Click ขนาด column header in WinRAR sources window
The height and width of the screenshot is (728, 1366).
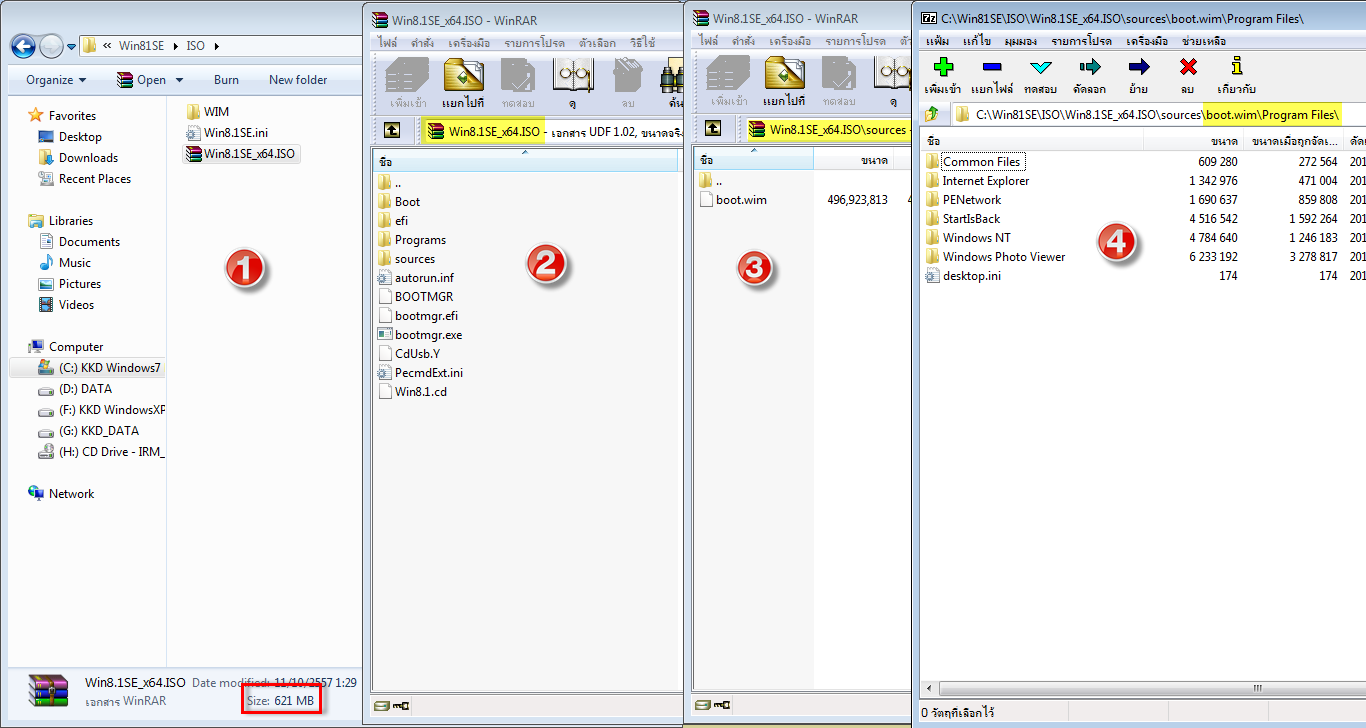[x=852, y=160]
